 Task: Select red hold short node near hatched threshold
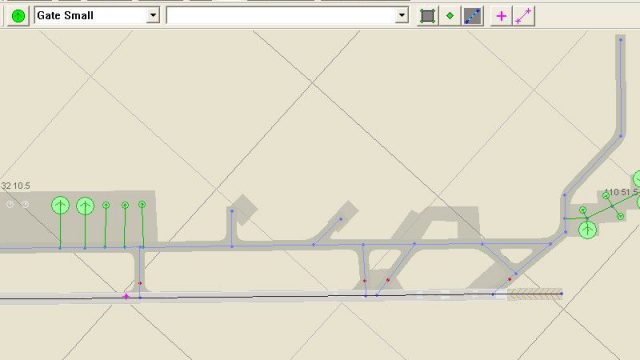[509, 279]
